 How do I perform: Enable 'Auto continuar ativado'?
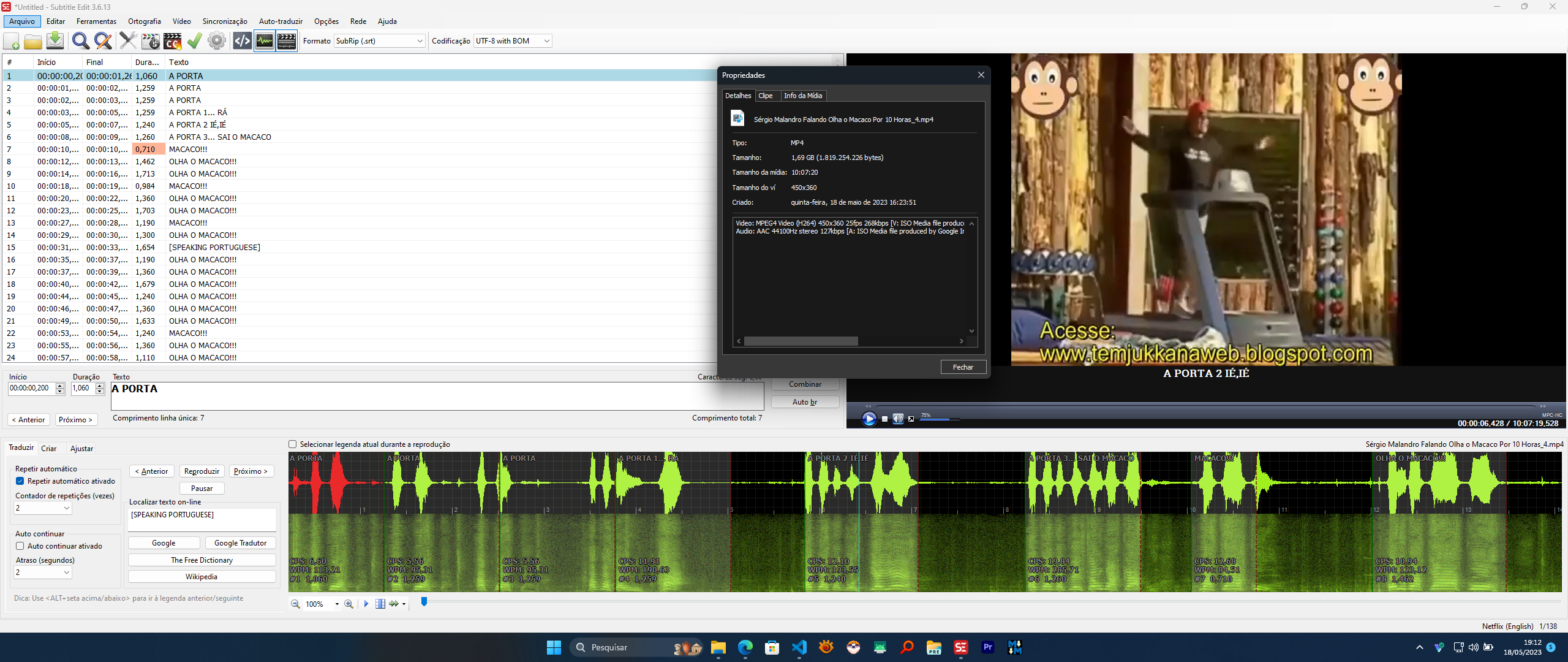pyautogui.click(x=20, y=546)
